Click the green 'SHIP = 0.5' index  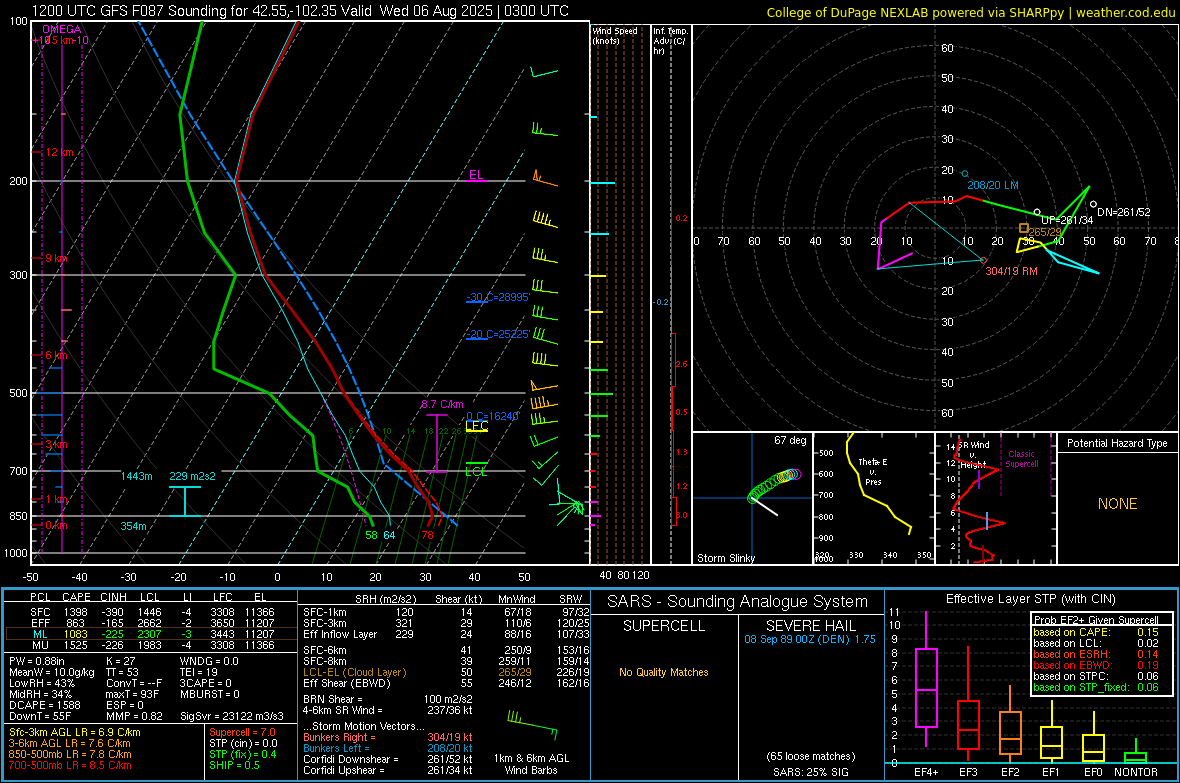tap(234, 765)
